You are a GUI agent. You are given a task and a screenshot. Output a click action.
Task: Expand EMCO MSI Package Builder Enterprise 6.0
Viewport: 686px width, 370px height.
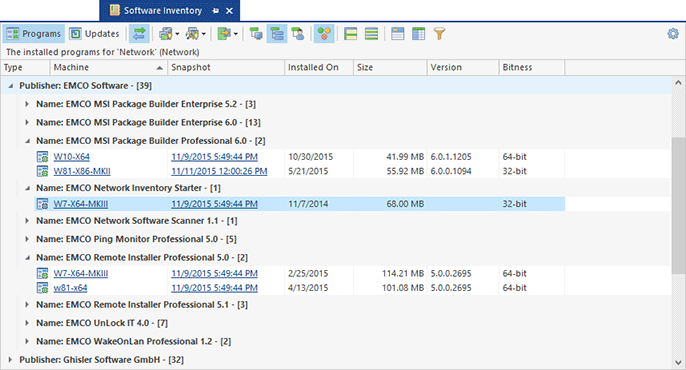27,122
